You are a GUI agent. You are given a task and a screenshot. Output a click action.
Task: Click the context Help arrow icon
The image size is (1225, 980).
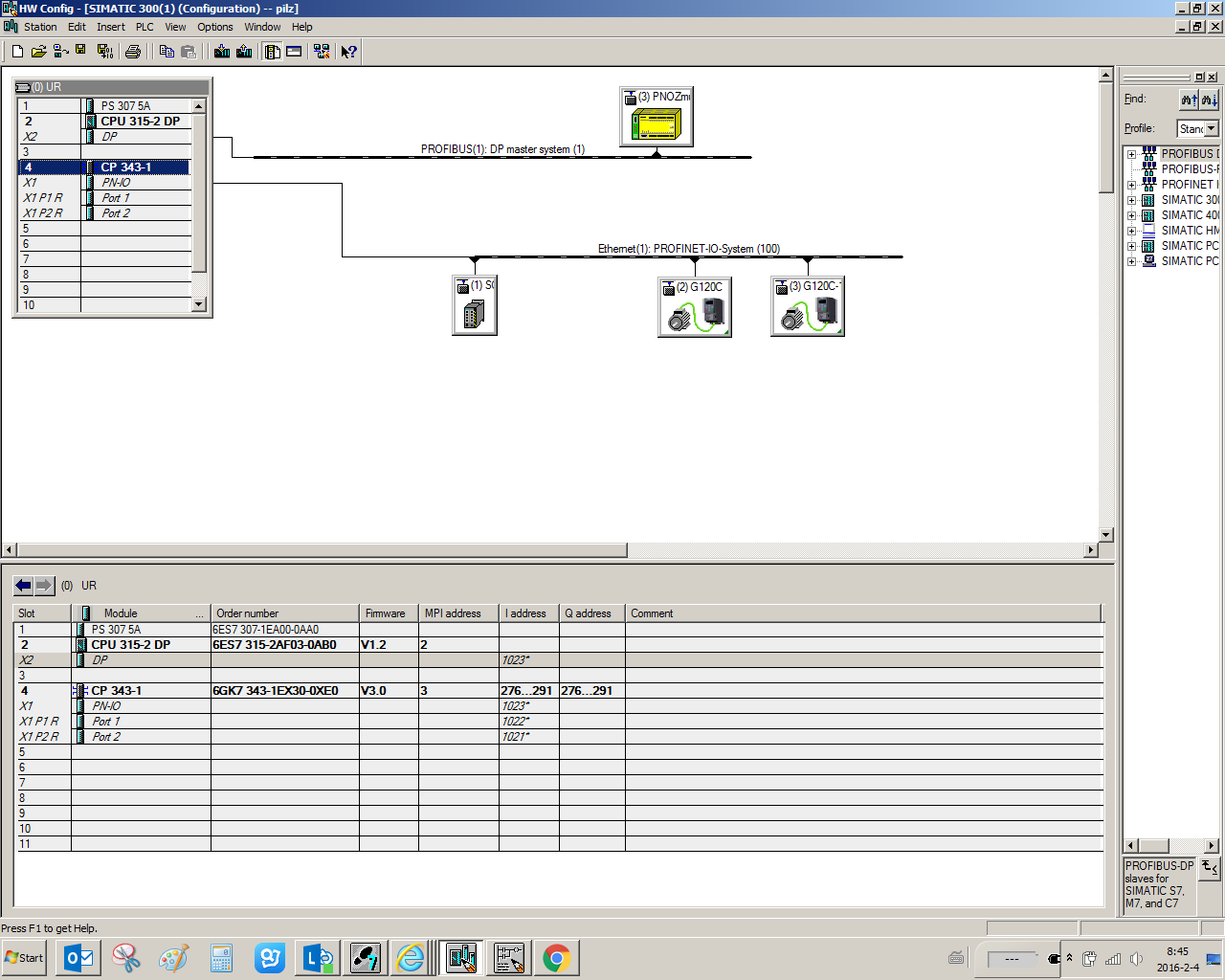pyautogui.click(x=349, y=52)
